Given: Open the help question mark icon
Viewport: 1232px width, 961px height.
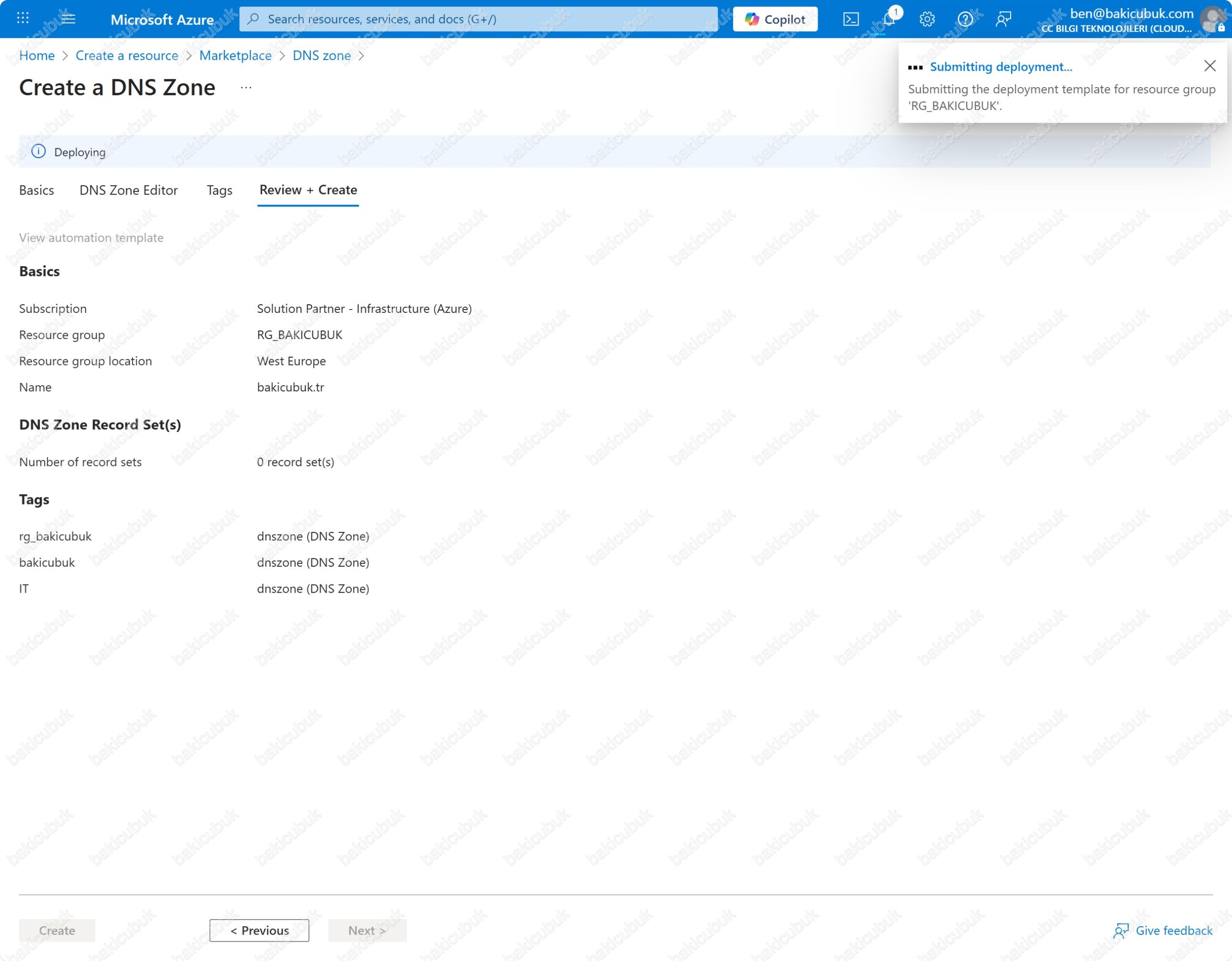Looking at the screenshot, I should click(965, 19).
